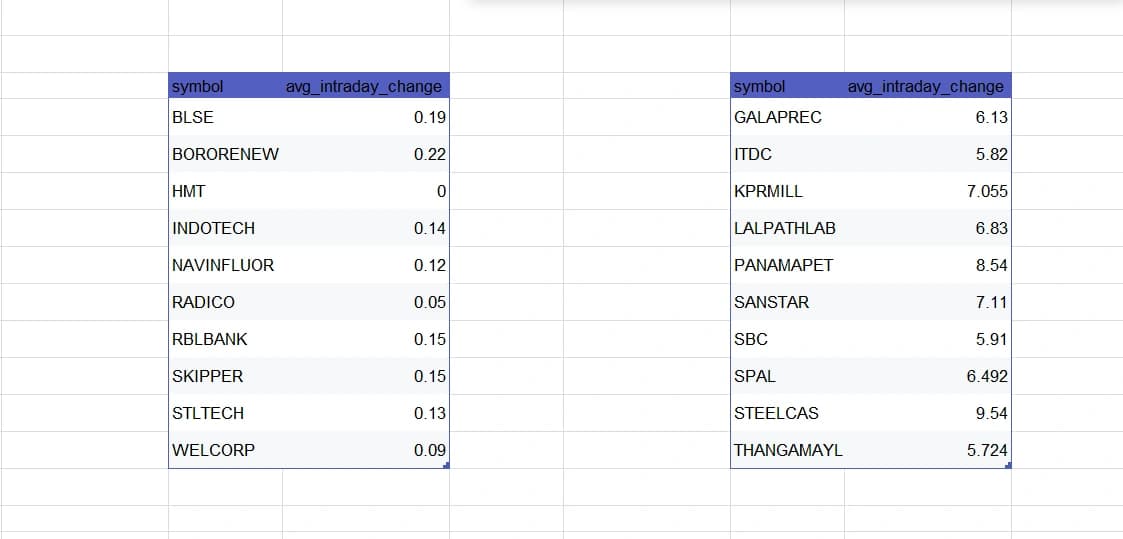Select the STEELCAS symbol cell
This screenshot has height=539, width=1123.
point(787,413)
